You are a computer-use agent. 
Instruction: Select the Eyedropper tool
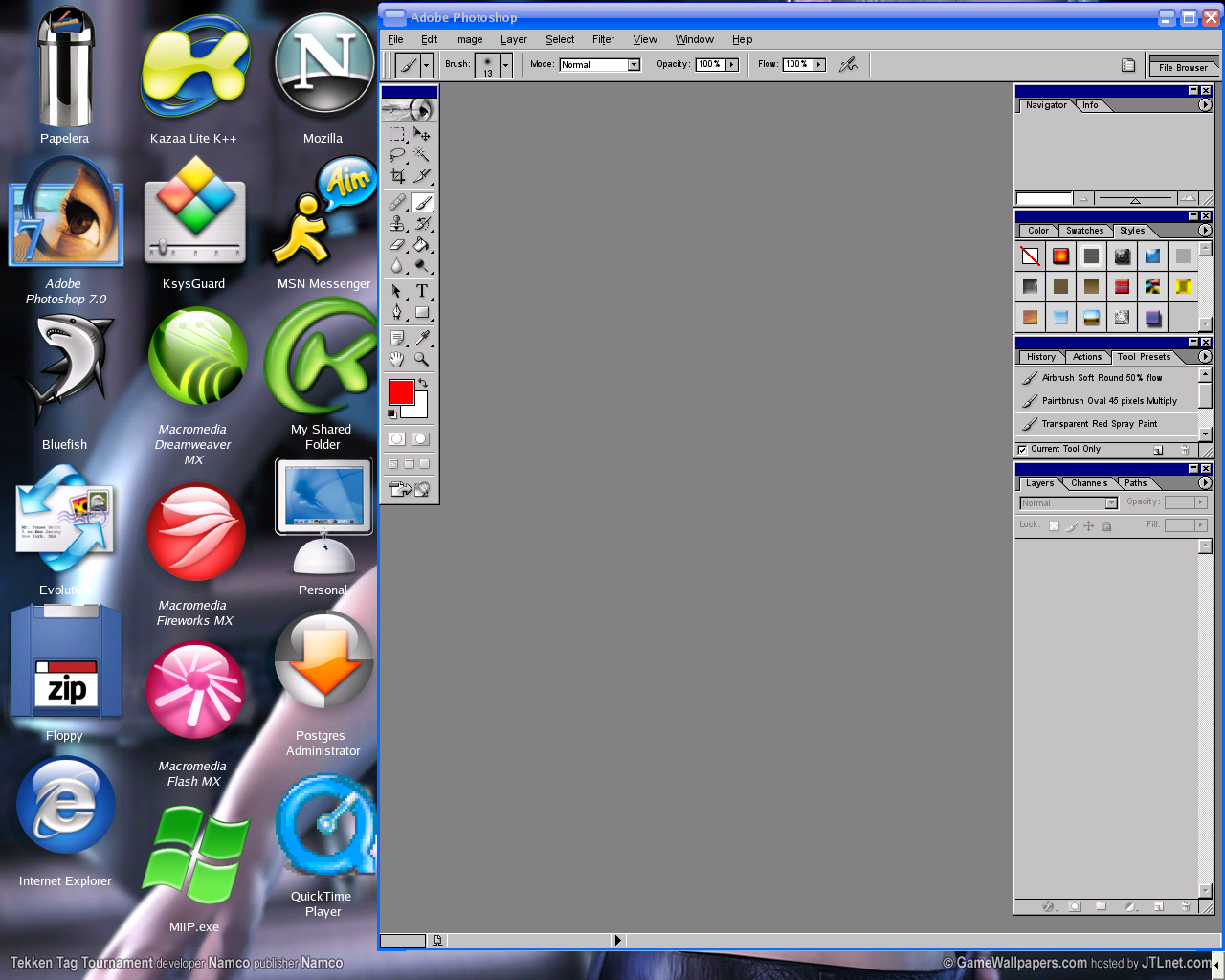coord(422,338)
